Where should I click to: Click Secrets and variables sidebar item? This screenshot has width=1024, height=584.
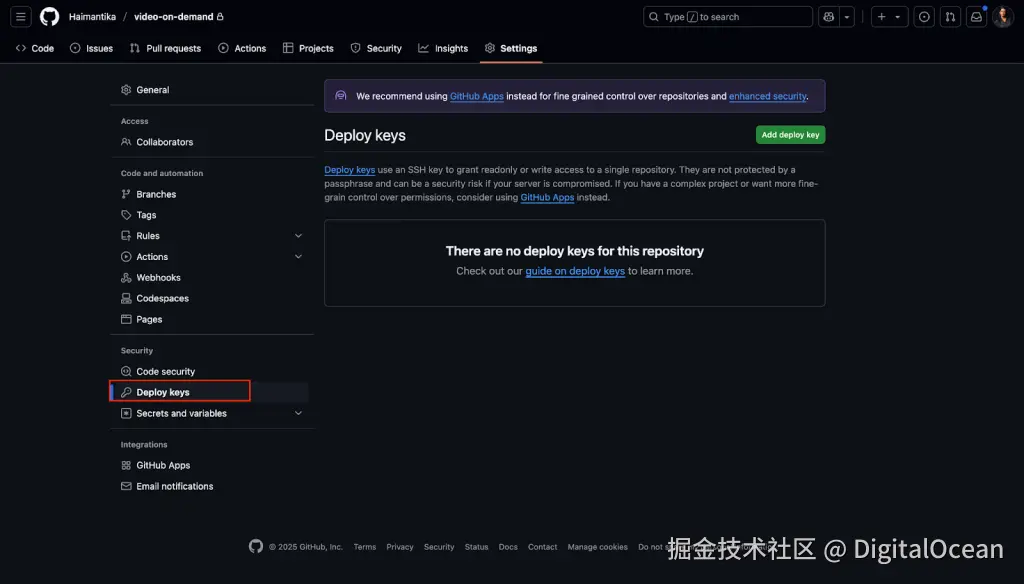point(182,414)
